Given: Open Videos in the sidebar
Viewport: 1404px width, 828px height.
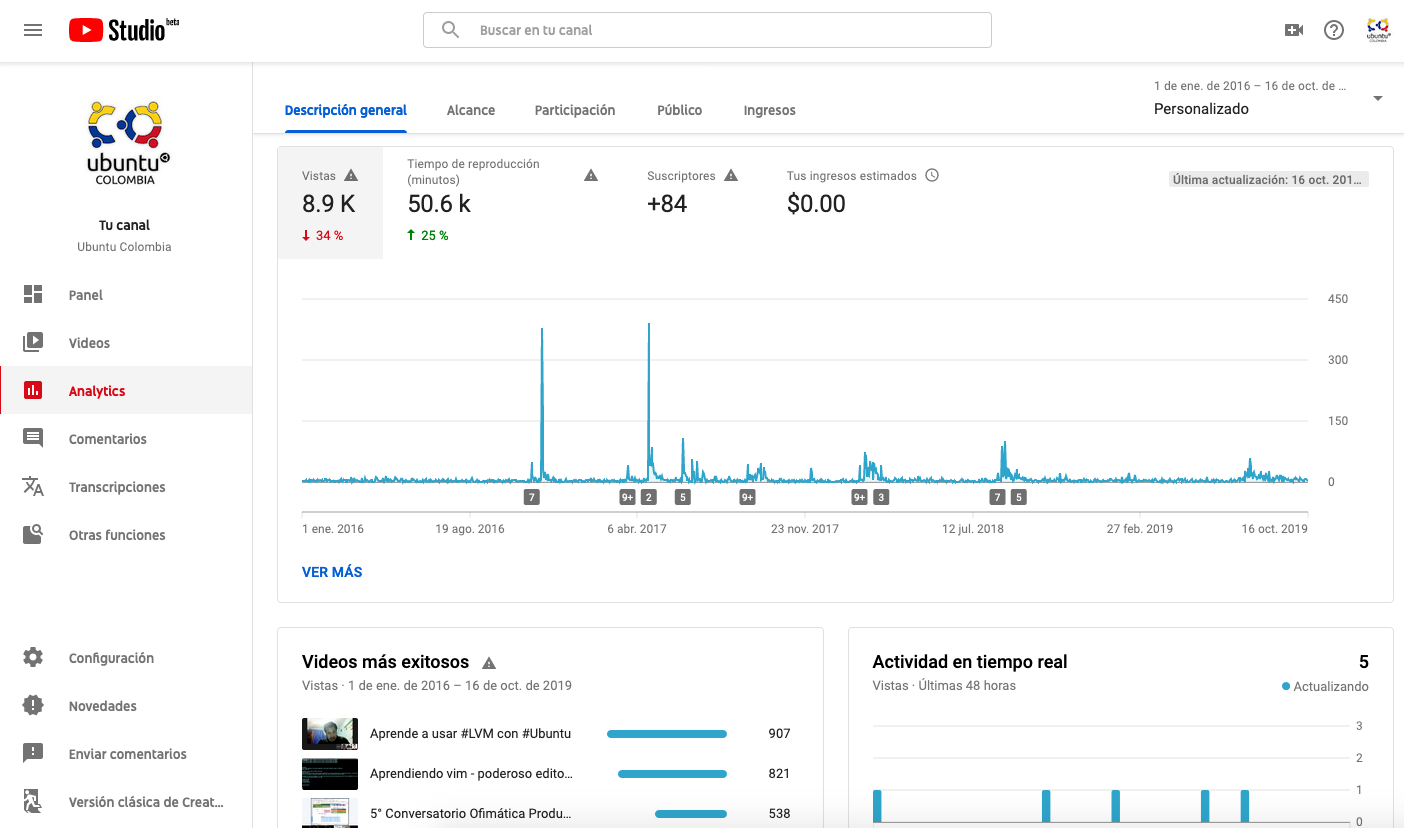Looking at the screenshot, I should click(126, 342).
